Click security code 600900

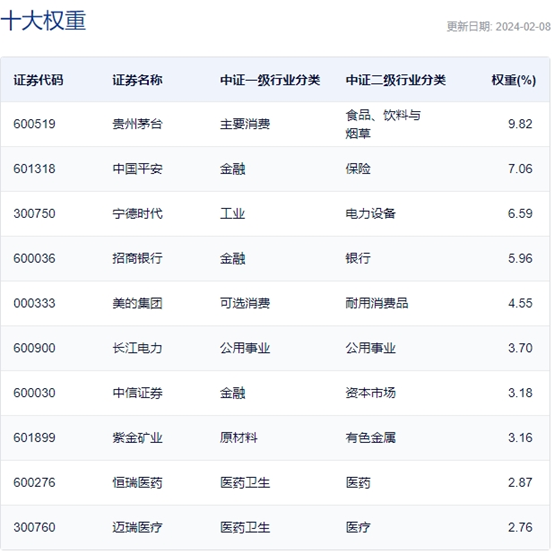point(34,348)
